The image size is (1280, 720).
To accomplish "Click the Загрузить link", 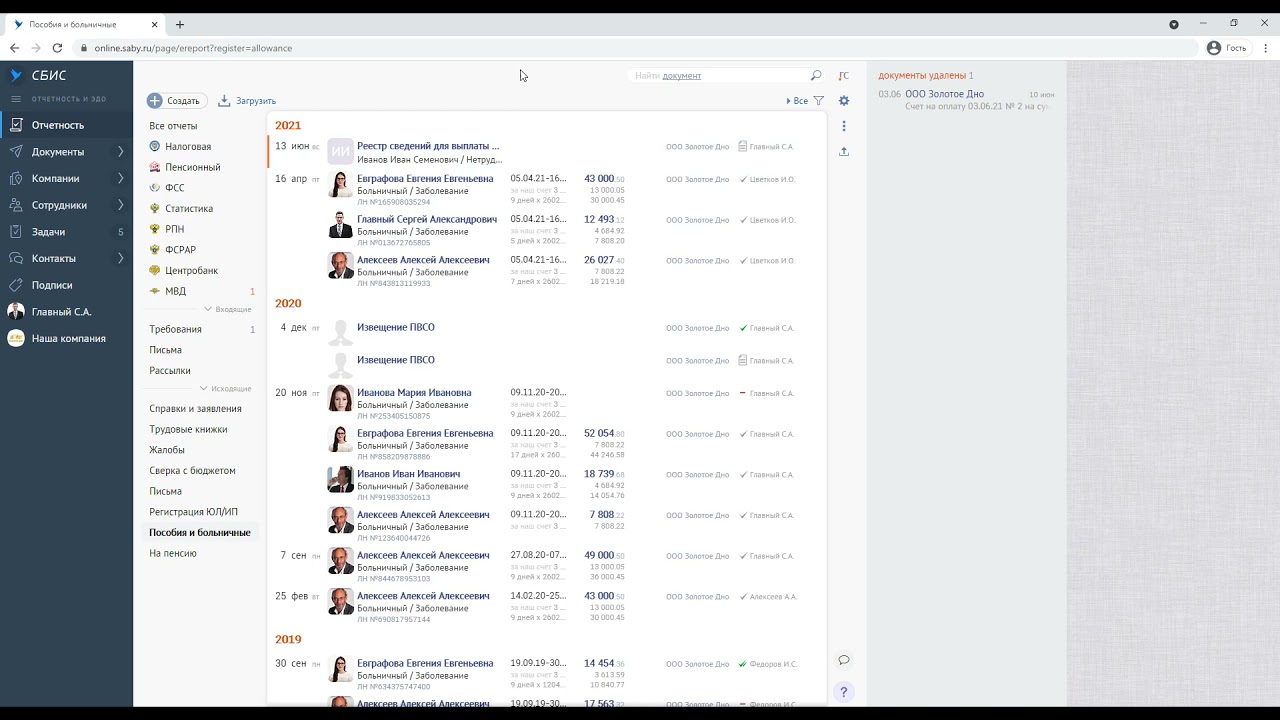I will (255, 101).
